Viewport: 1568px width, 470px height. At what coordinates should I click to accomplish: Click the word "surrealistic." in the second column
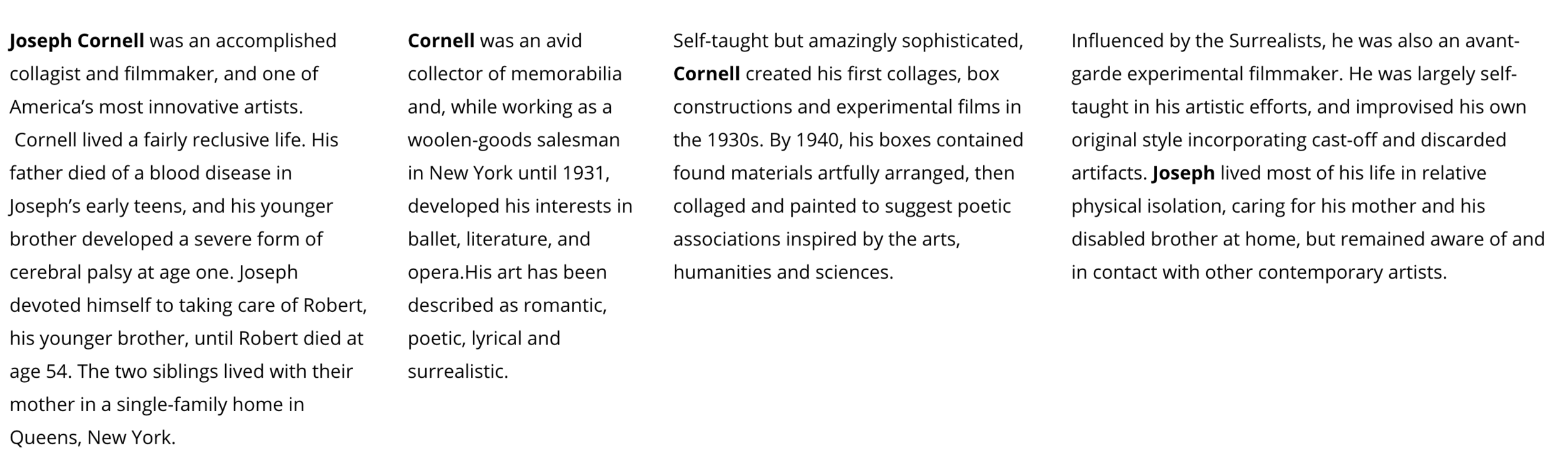point(458,371)
